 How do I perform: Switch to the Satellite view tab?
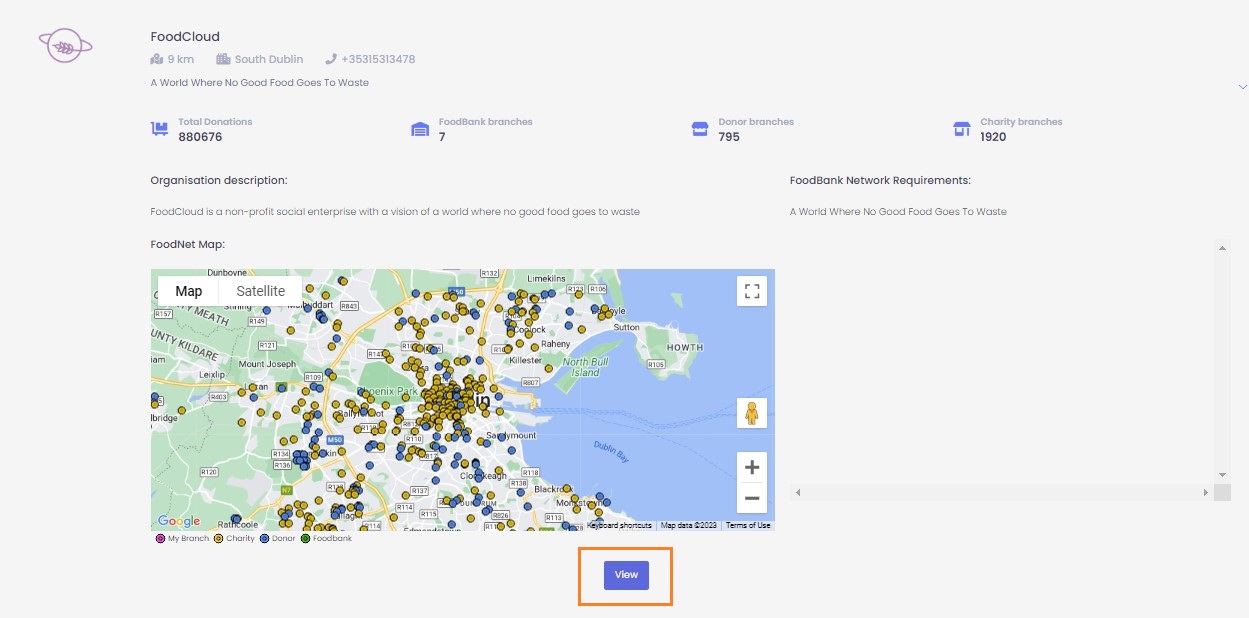[261, 291]
